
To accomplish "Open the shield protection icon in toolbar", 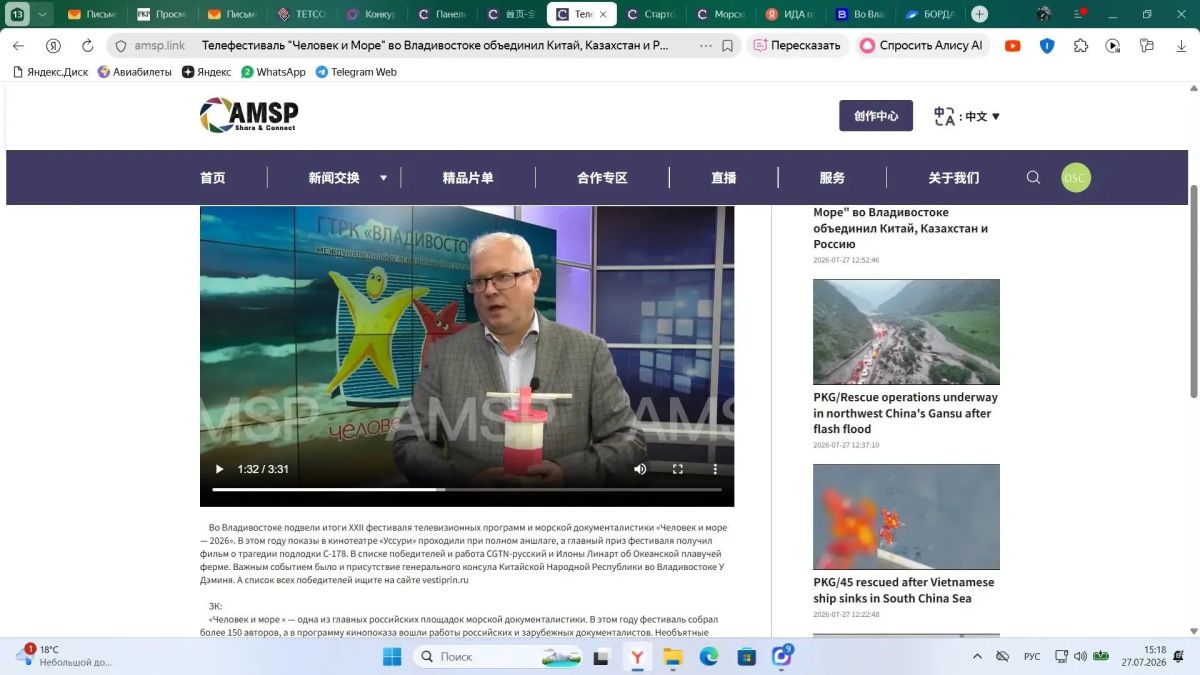I will 1047,46.
